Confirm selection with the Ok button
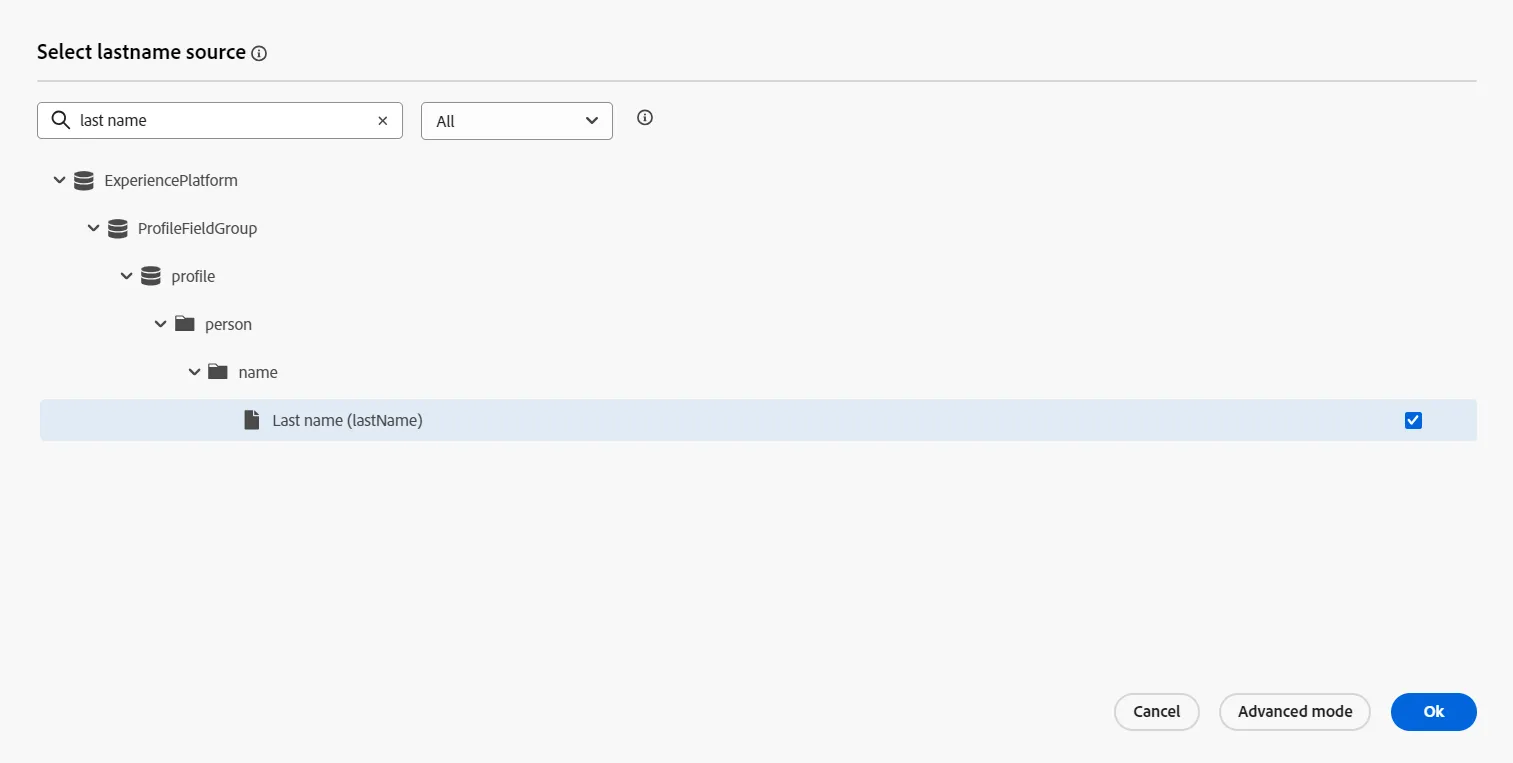1513x763 pixels. pos(1434,712)
